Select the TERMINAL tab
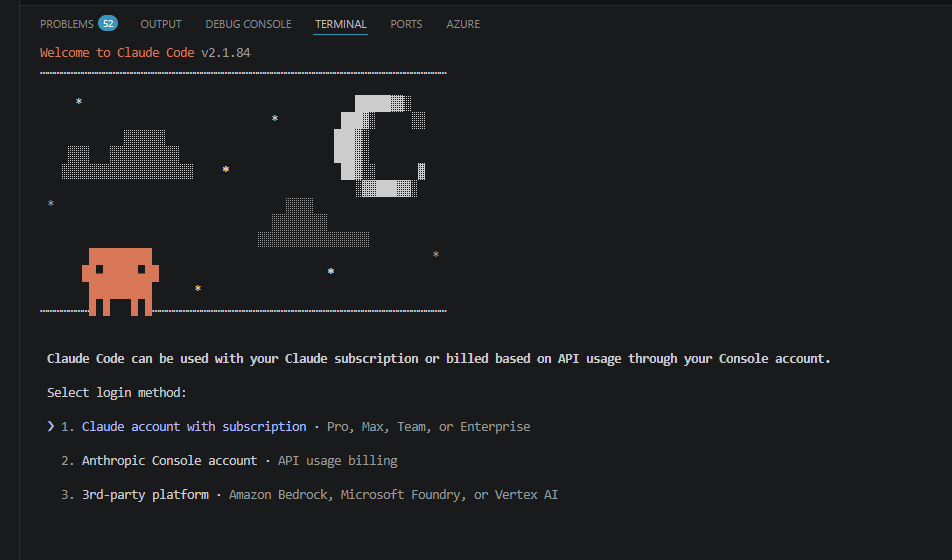952x560 pixels. coord(340,24)
